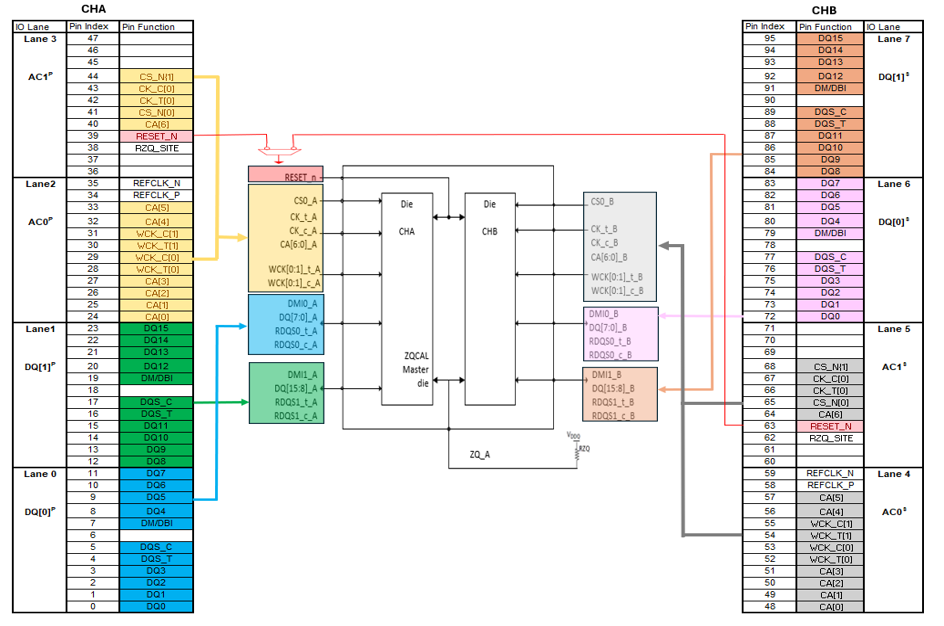Click the ZQ_A label
This screenshot has height=626, width=944.
[480, 454]
